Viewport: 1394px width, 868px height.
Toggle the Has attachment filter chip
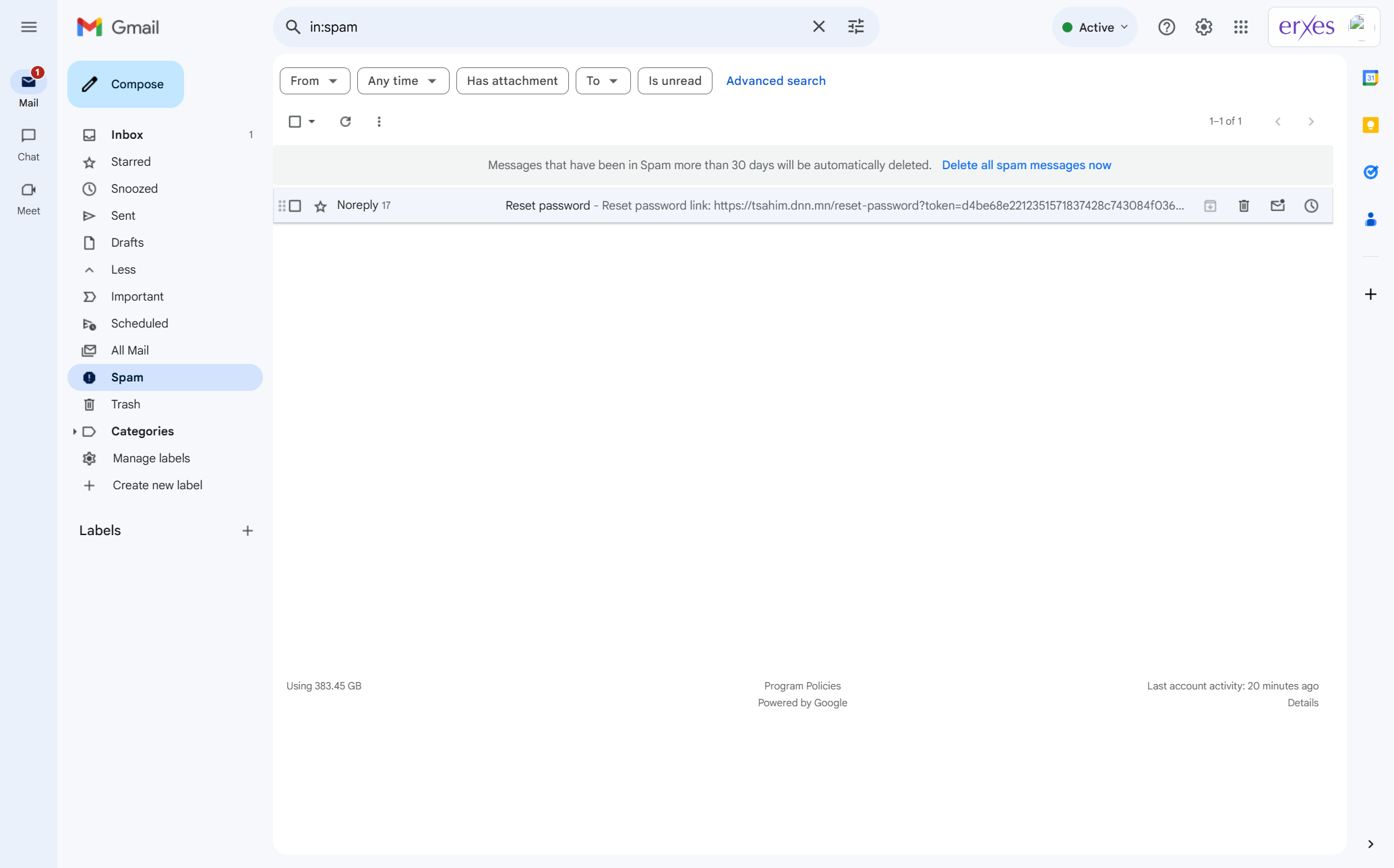pyautogui.click(x=512, y=81)
